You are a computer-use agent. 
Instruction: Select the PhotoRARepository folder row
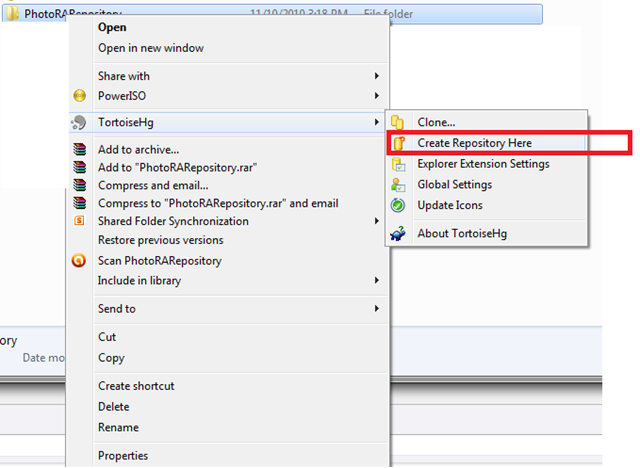coord(300,13)
